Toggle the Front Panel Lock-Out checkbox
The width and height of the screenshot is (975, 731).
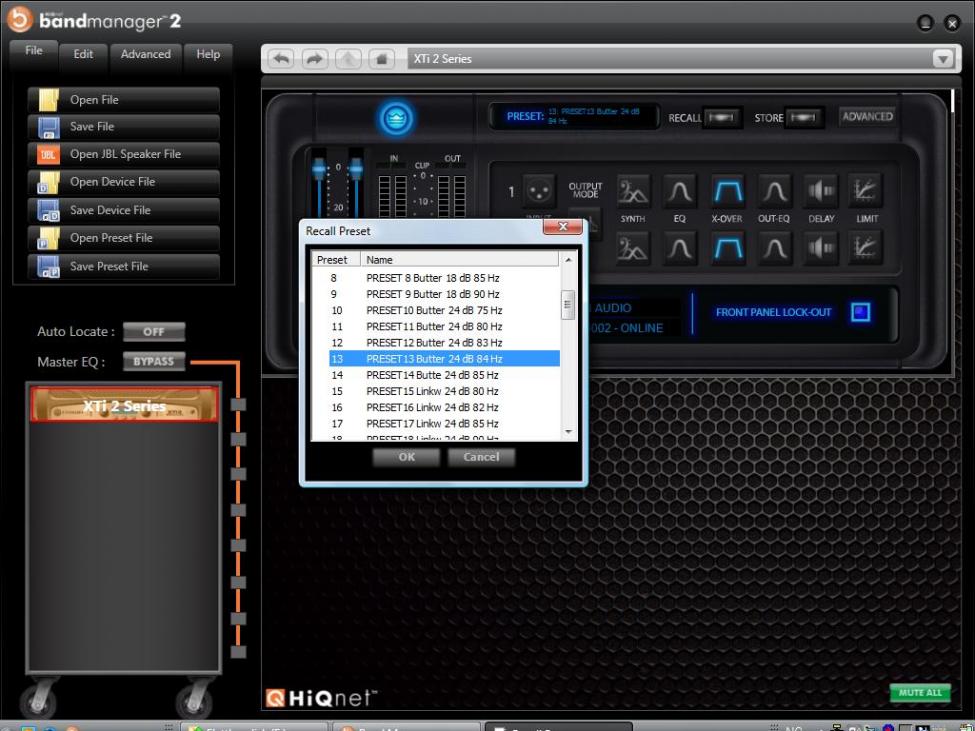[858, 312]
